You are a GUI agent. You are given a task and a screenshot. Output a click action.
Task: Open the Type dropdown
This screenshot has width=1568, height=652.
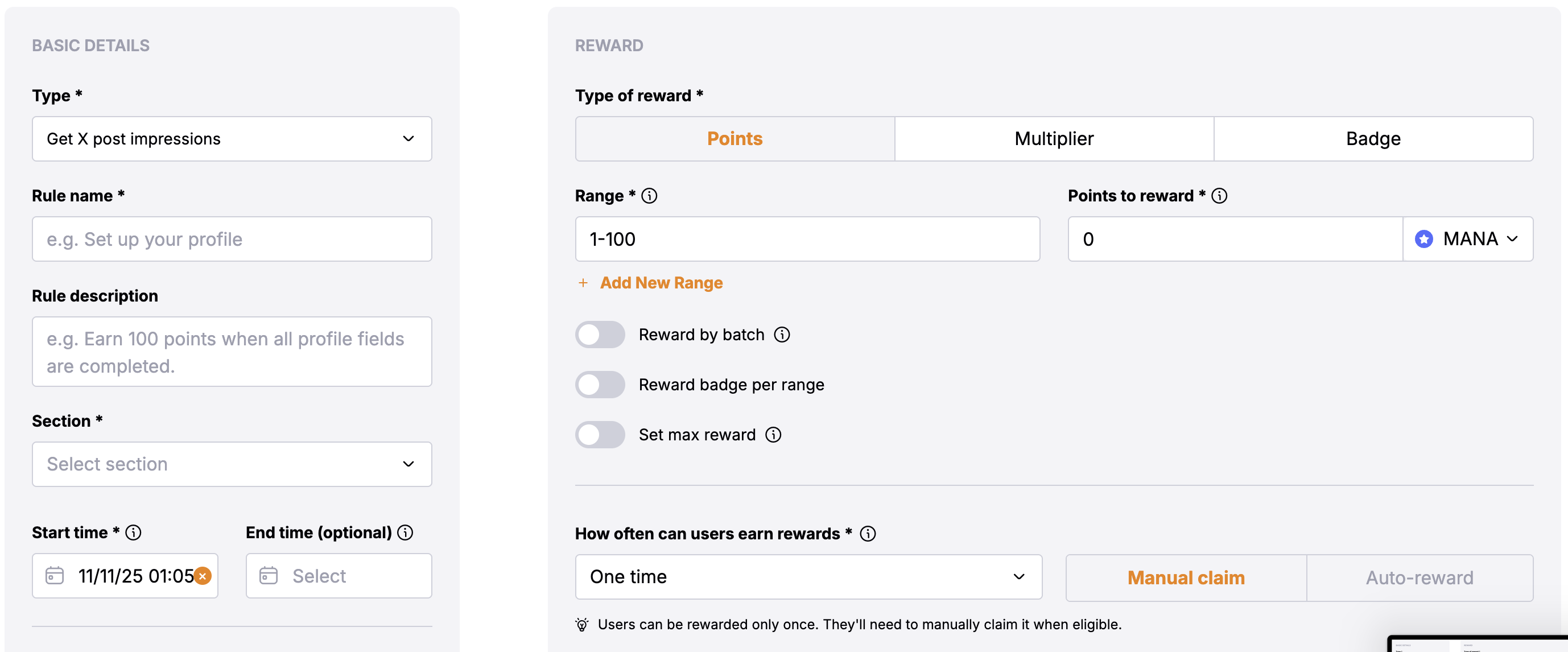click(x=232, y=139)
